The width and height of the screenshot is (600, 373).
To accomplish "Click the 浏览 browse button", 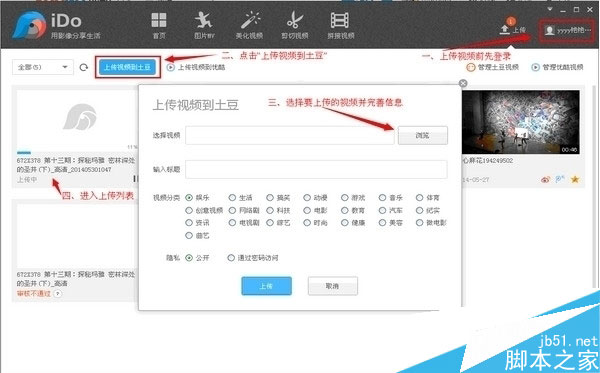I will click(422, 135).
